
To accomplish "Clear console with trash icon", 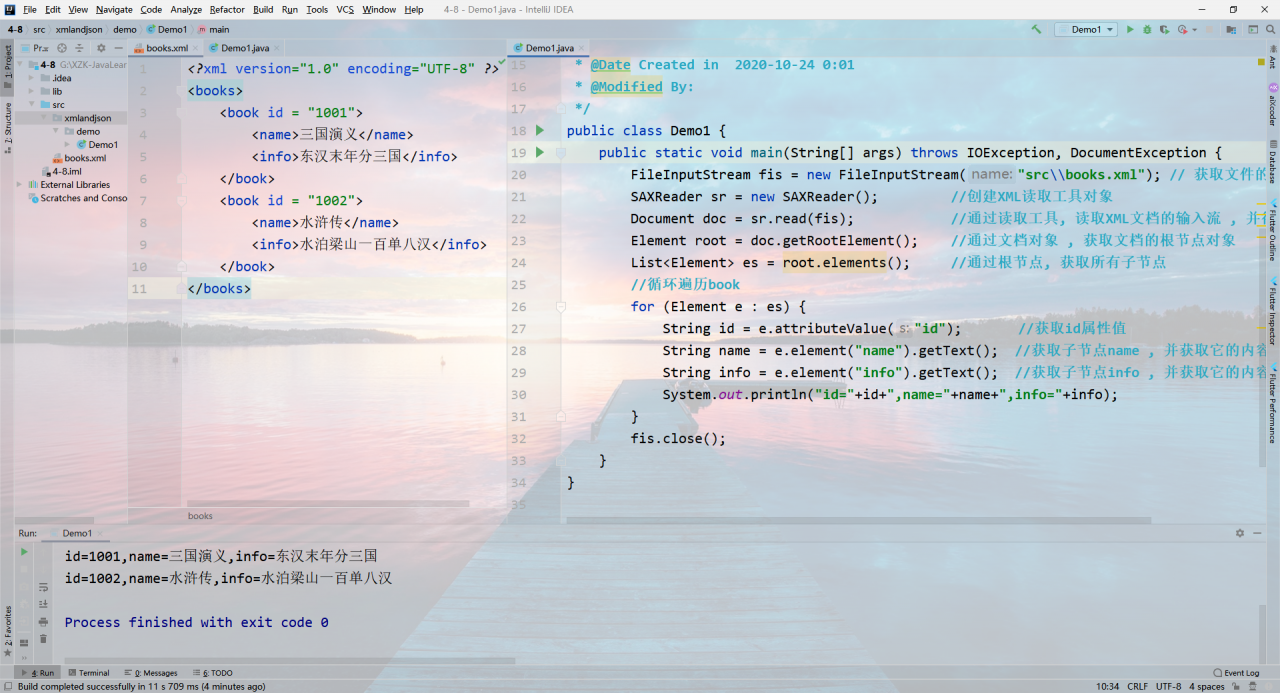I will click(x=43, y=638).
